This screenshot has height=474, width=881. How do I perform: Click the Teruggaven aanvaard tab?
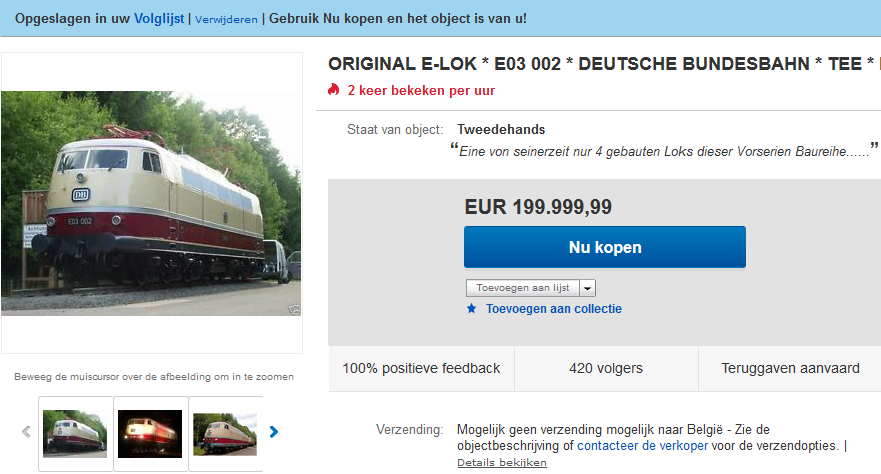coord(790,368)
